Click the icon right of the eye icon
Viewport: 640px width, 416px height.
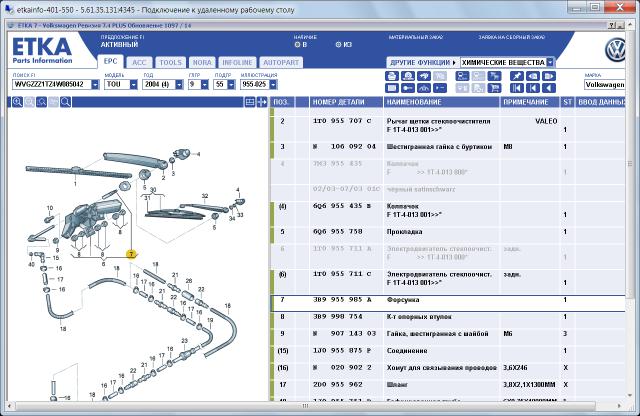[549, 76]
